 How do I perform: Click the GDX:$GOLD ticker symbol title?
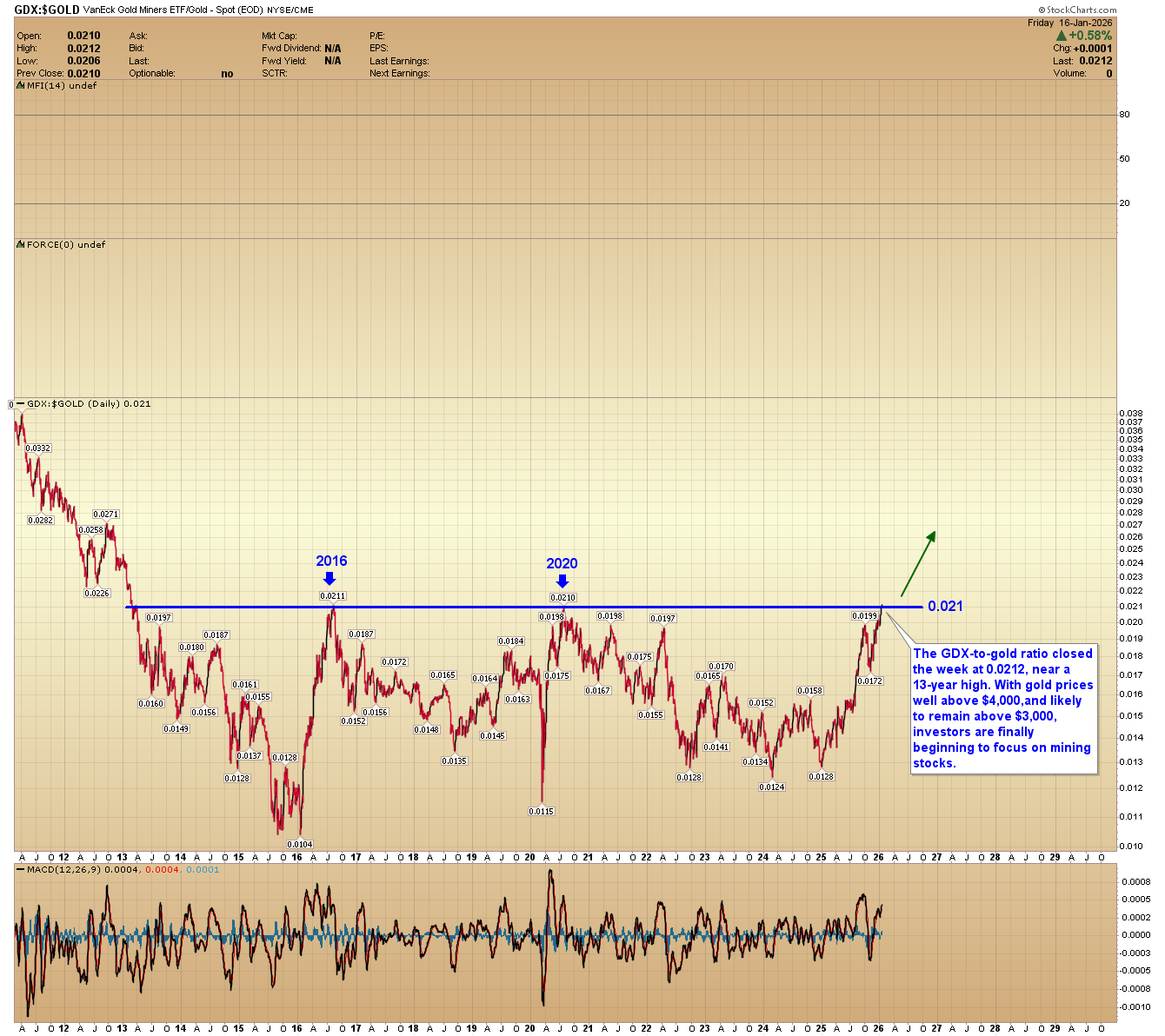pos(48,10)
